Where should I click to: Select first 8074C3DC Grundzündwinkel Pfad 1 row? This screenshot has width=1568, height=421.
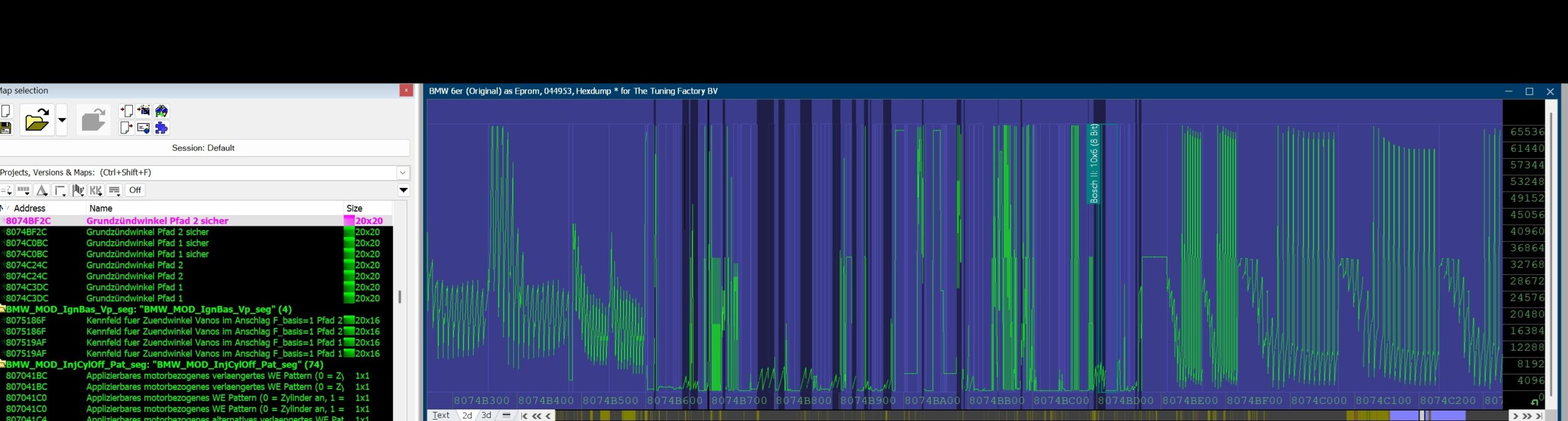[196, 287]
